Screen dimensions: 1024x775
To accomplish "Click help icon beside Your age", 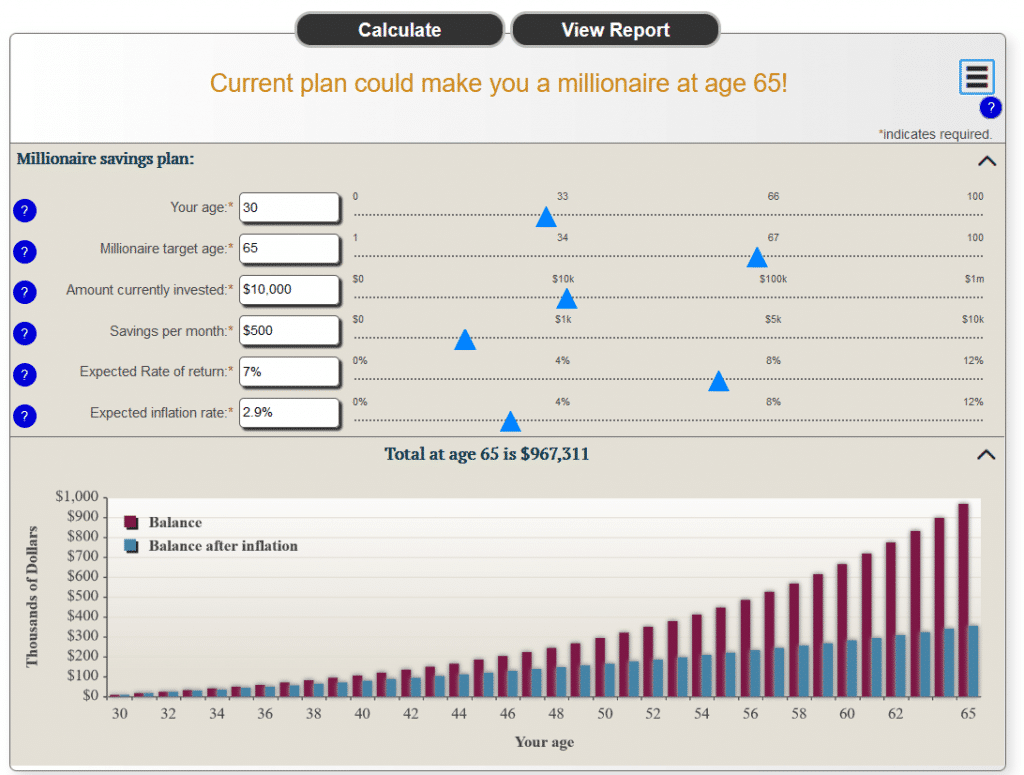I will pos(25,211).
